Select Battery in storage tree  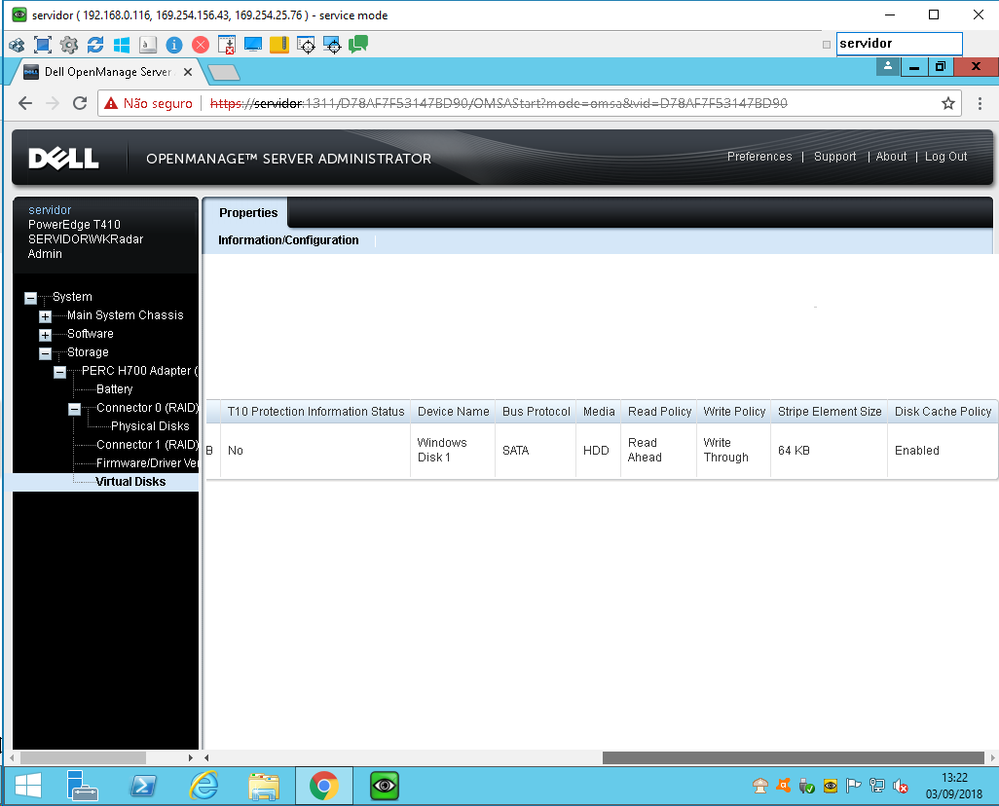point(114,389)
